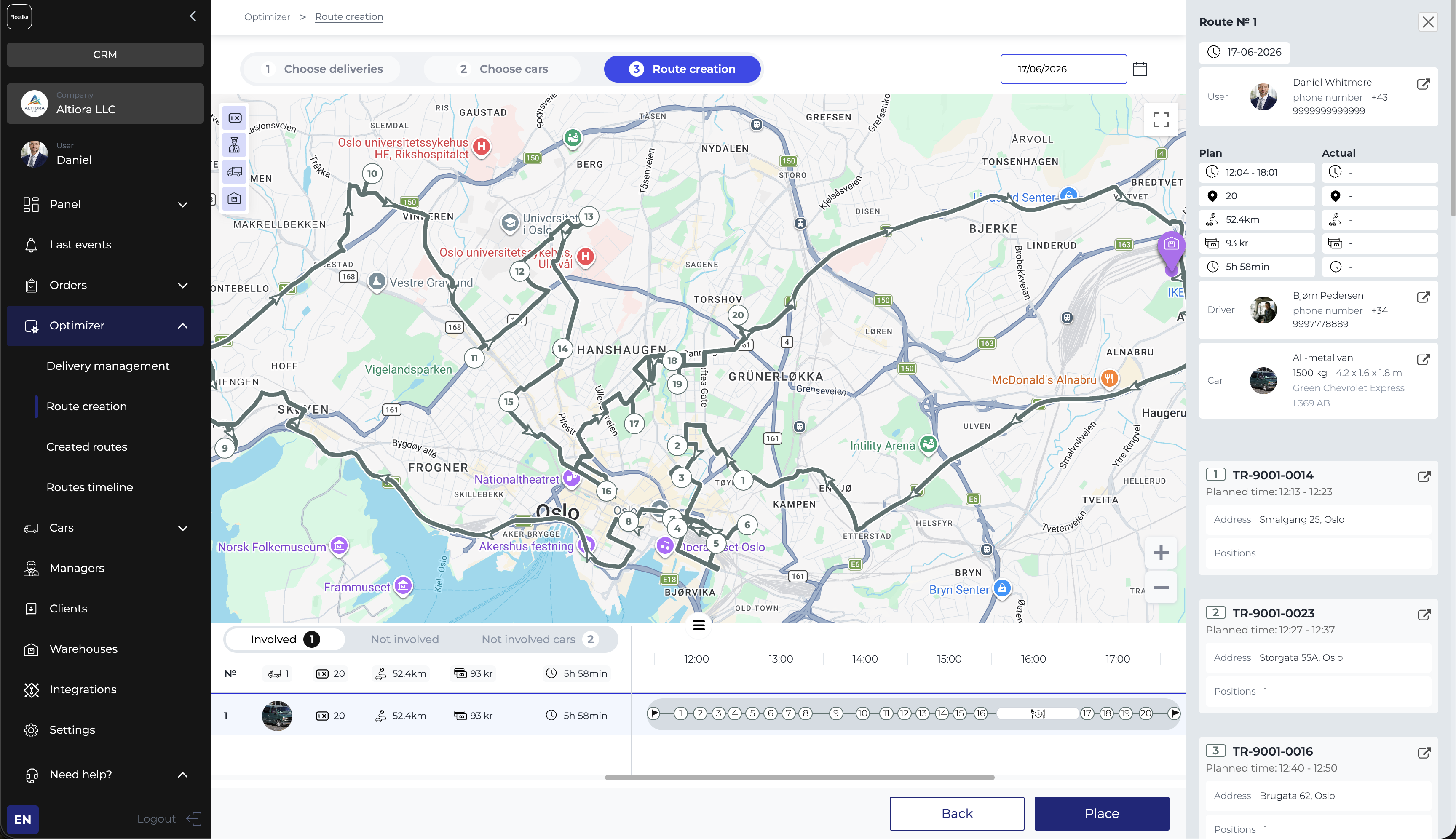Image resolution: width=1456 pixels, height=839 pixels.
Task: Enter map fullscreen mode
Action: [1160, 119]
